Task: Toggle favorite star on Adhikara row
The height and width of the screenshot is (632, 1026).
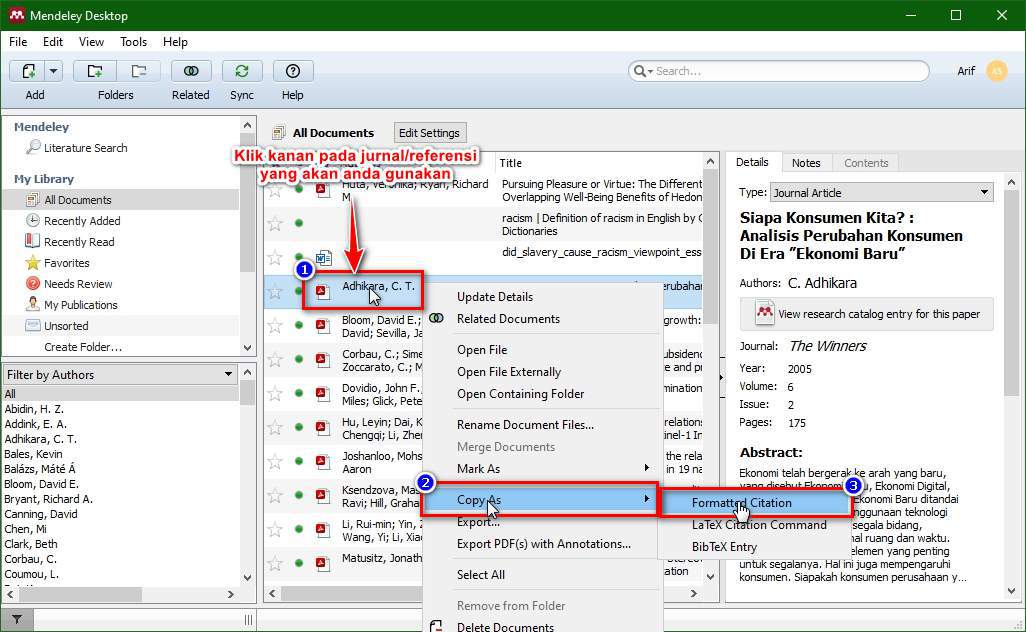Action: point(275,292)
